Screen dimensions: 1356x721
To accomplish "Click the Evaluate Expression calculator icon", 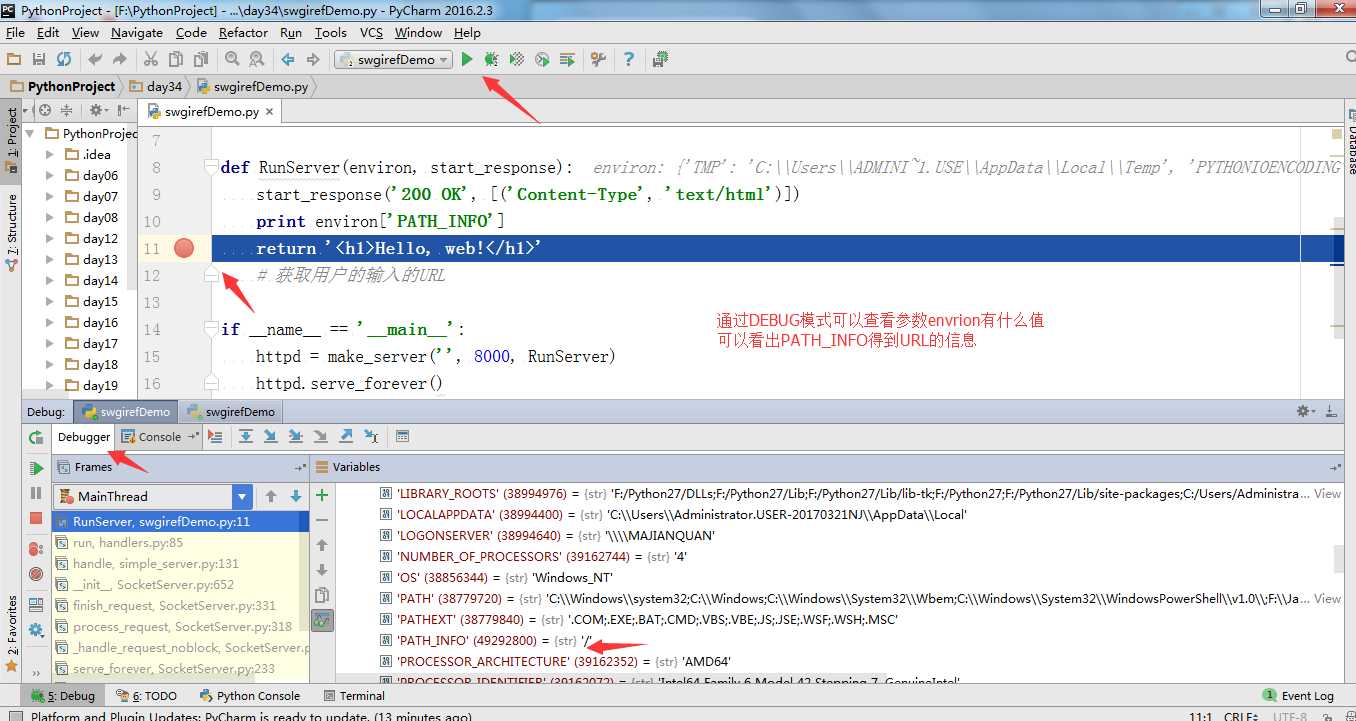I will [x=402, y=436].
